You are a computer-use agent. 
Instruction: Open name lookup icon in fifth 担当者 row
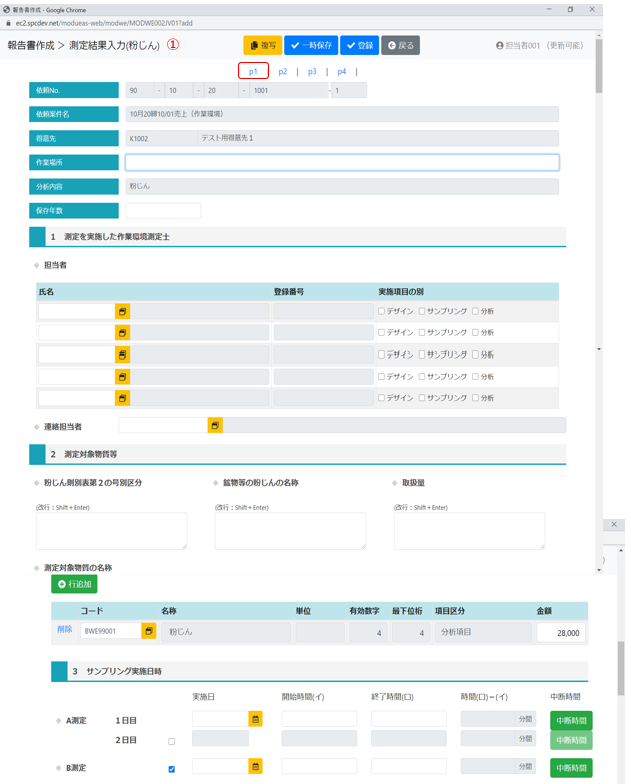(122, 398)
